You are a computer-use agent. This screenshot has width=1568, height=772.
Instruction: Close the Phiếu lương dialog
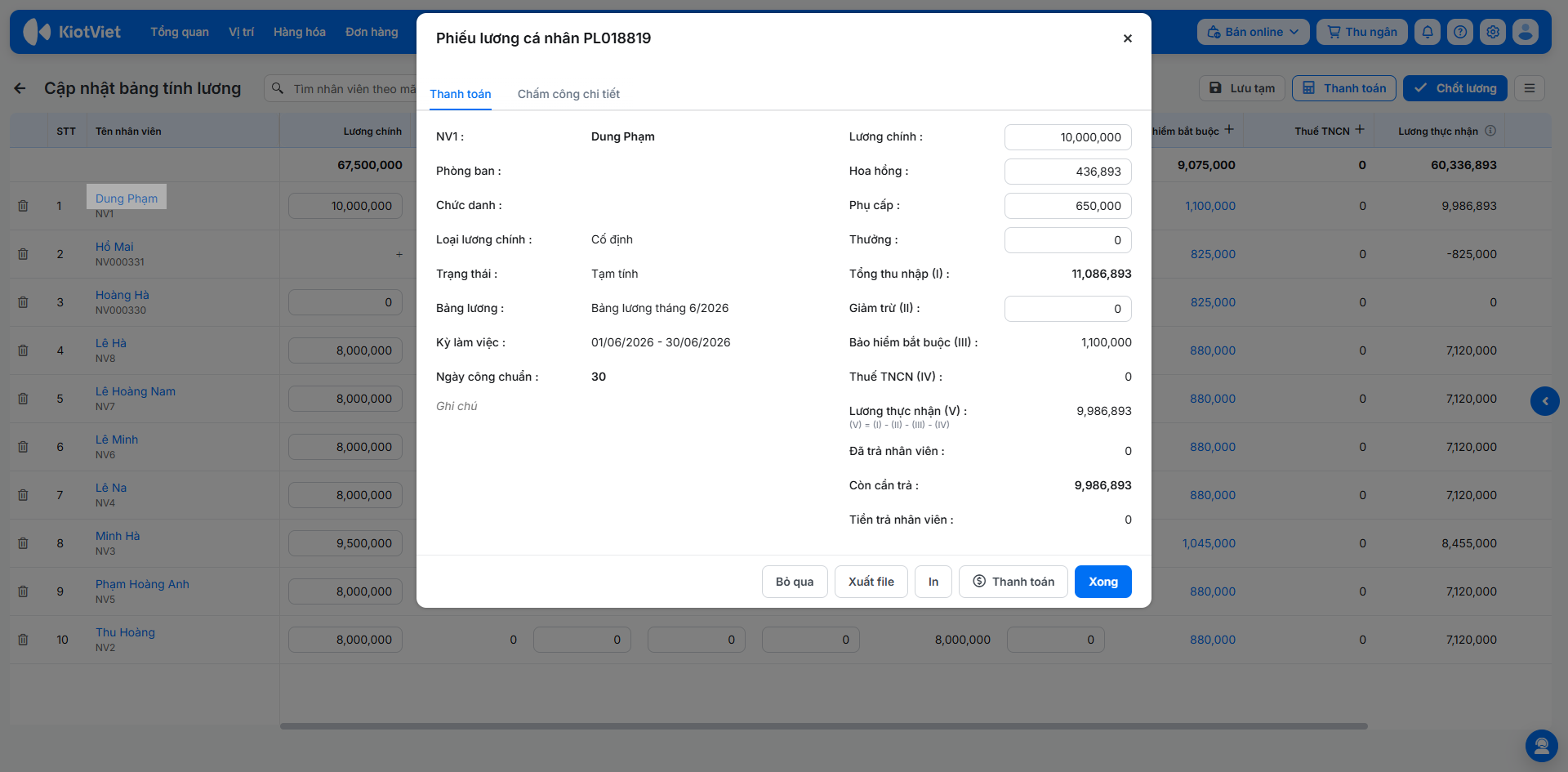[1128, 38]
